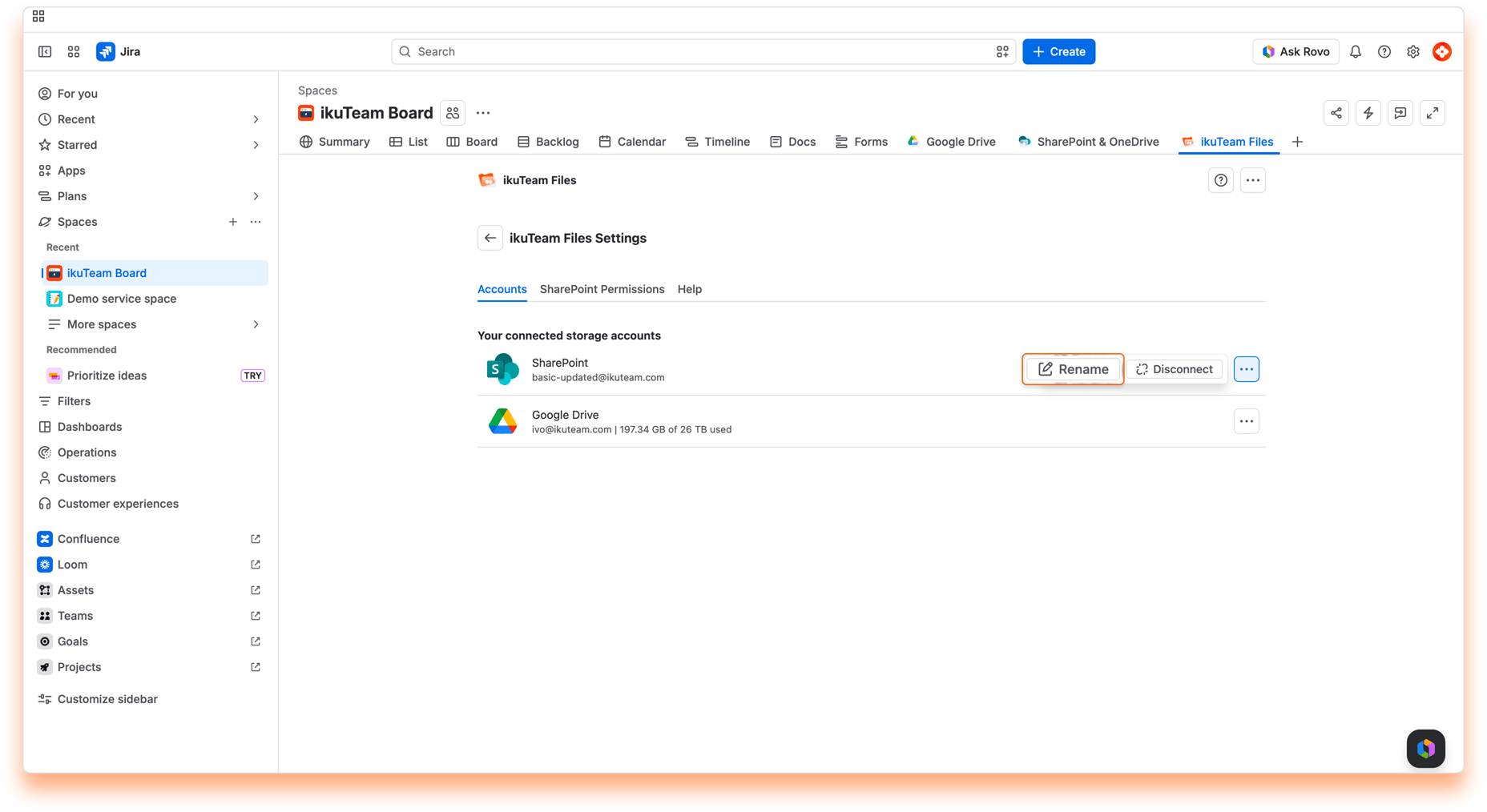The width and height of the screenshot is (1487, 812).
Task: Open the SharePoint & OneDrive tab
Action: click(x=1088, y=142)
